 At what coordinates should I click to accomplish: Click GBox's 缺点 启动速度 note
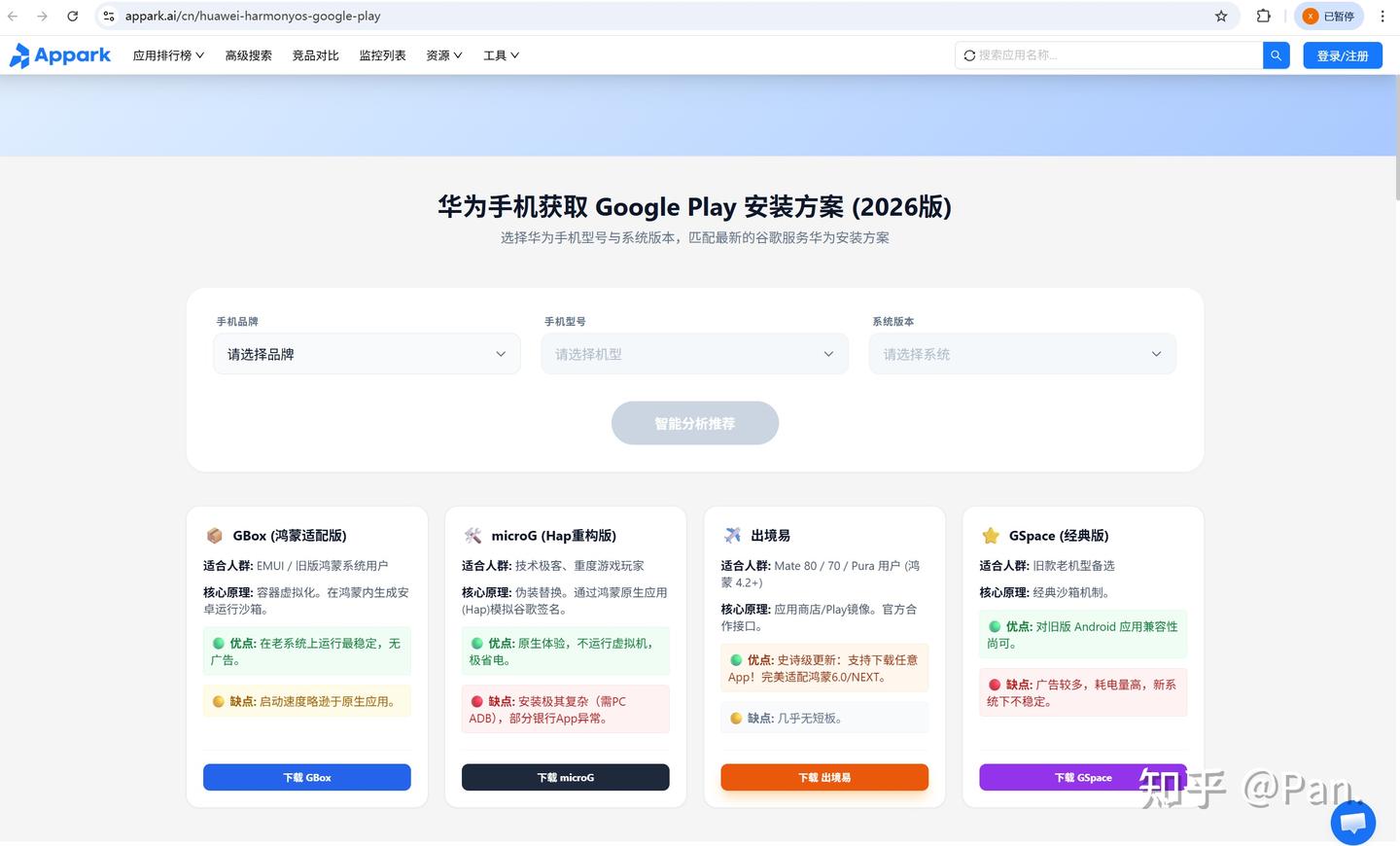tap(306, 701)
